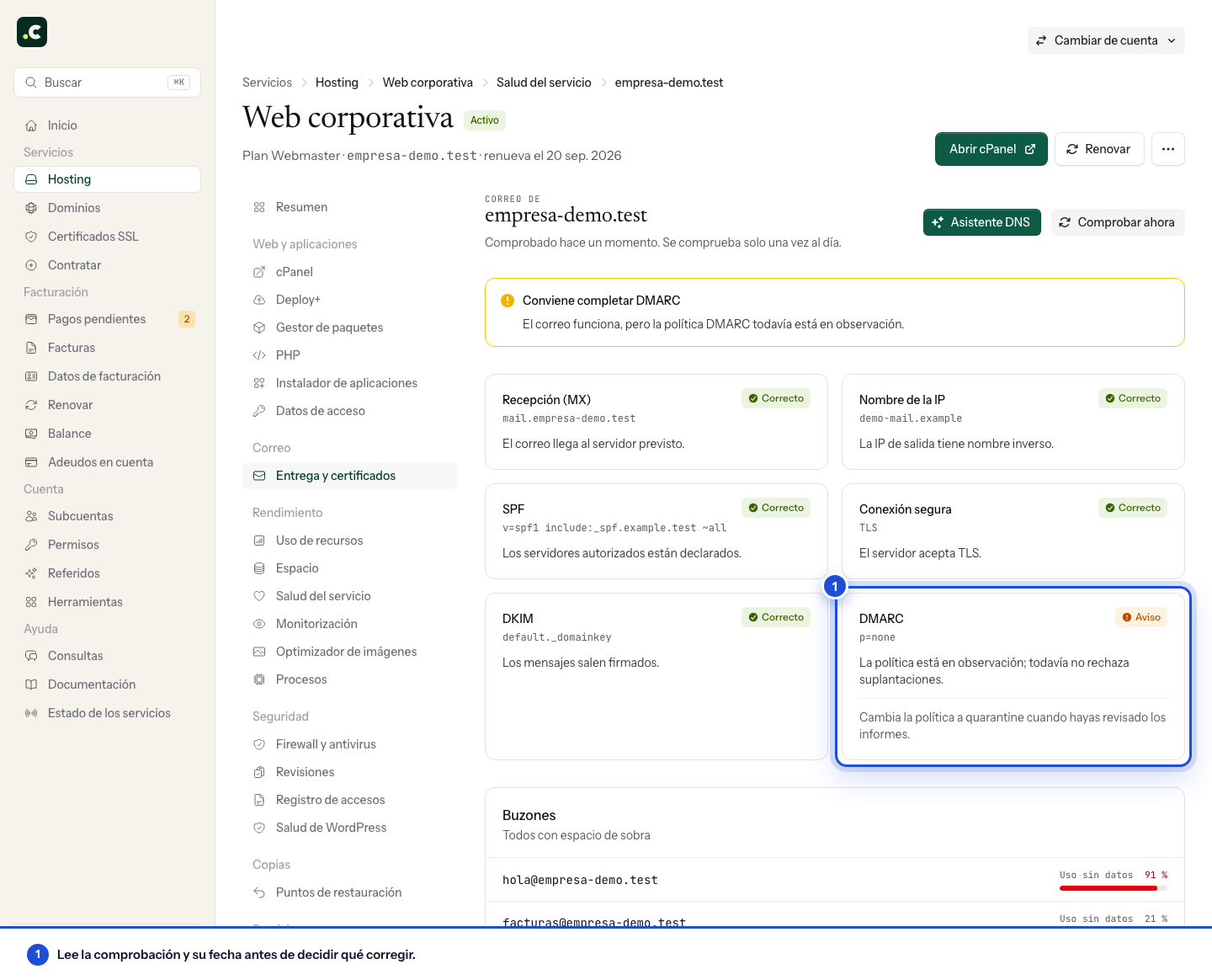Click the broadcast icon beside Estado de los servicios
Screen dimensions: 1212x980
click(x=31, y=713)
